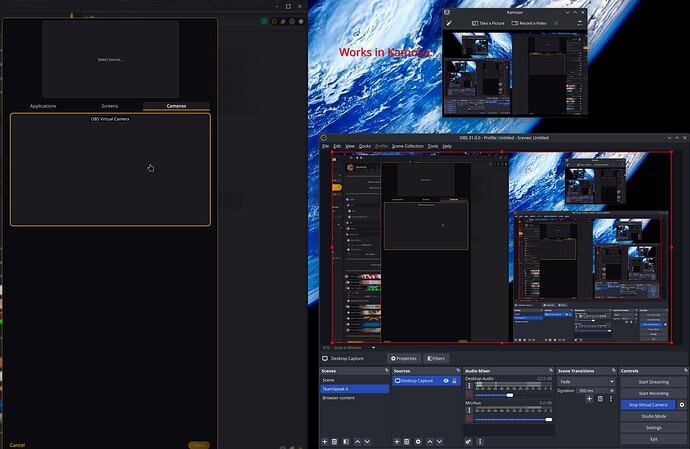Click Take a Picture in Kamoso

(x=488, y=23)
